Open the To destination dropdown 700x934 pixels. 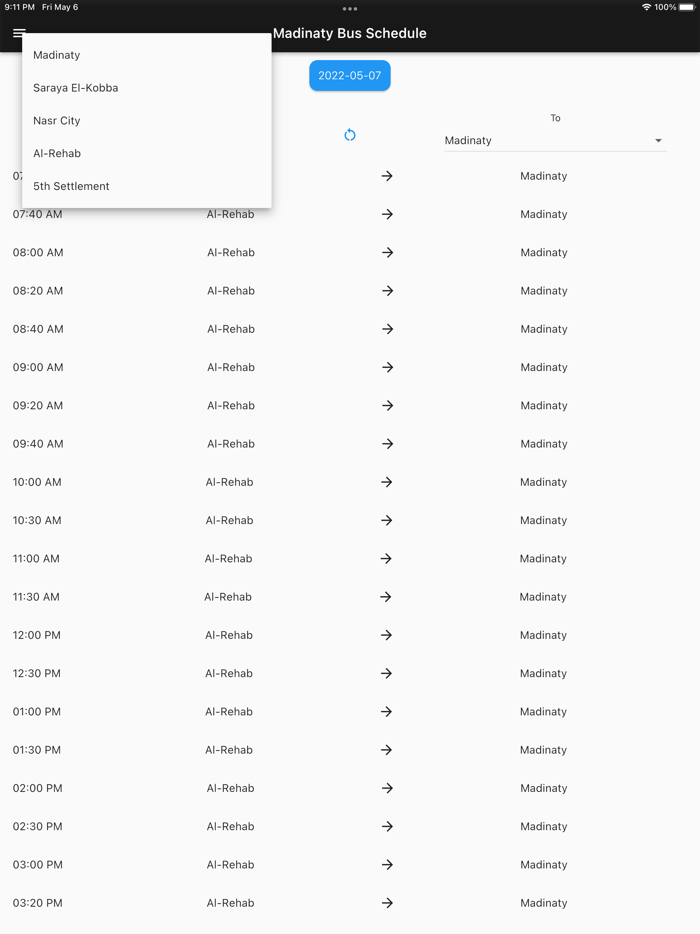(555, 140)
